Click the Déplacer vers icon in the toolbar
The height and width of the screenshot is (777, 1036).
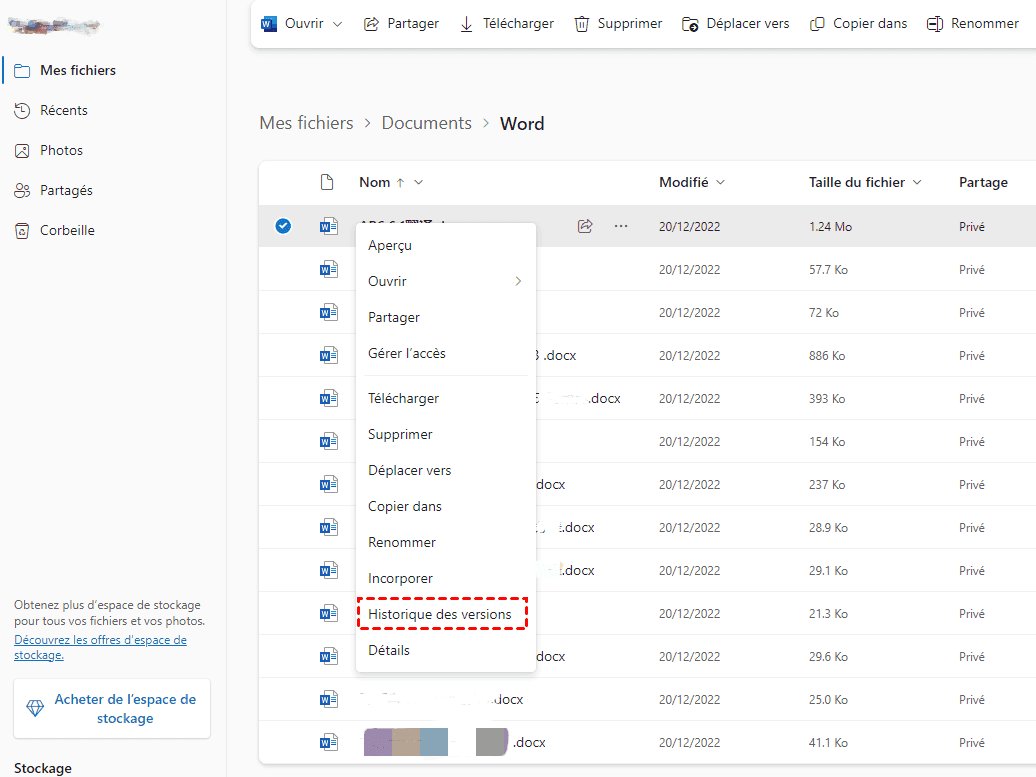coord(690,24)
